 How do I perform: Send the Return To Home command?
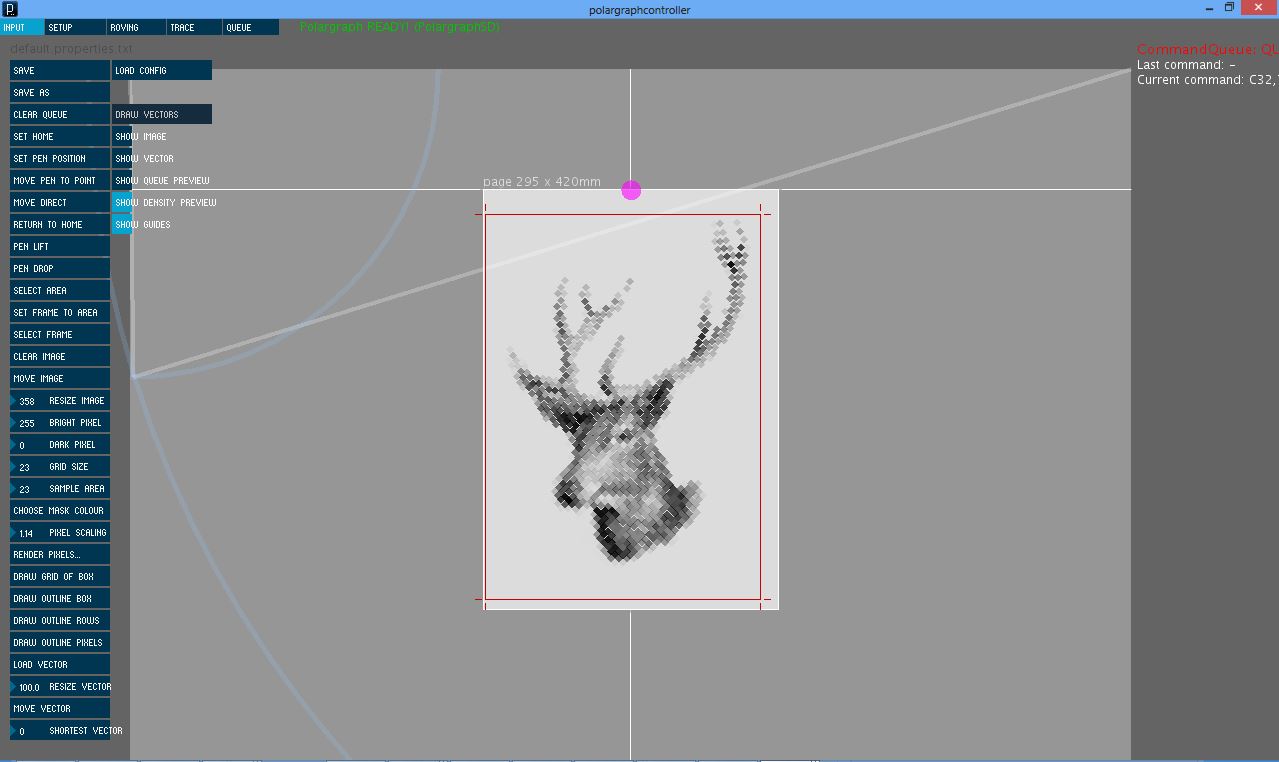(60, 224)
